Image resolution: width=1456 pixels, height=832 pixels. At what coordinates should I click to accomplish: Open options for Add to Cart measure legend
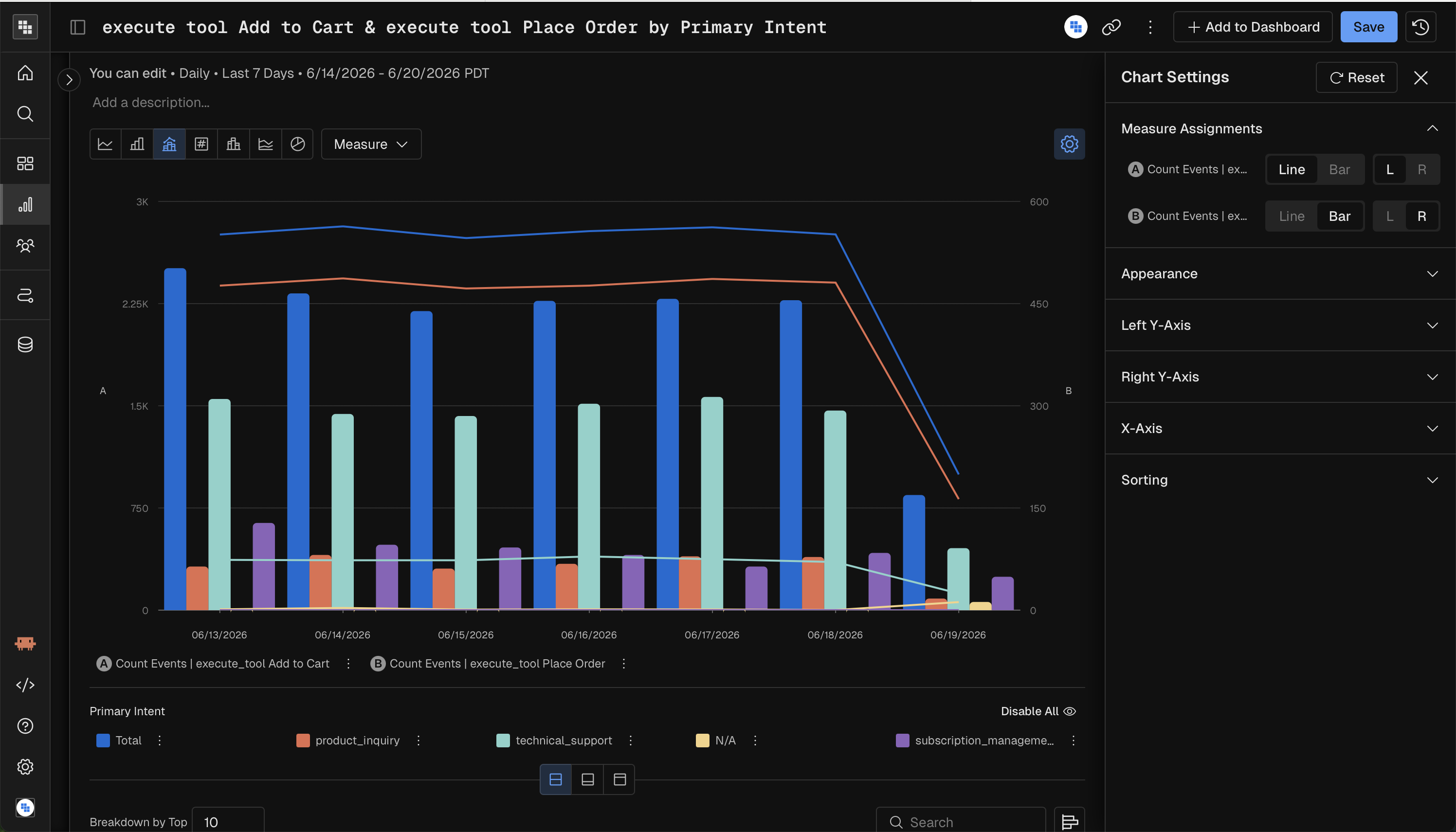coord(348,664)
